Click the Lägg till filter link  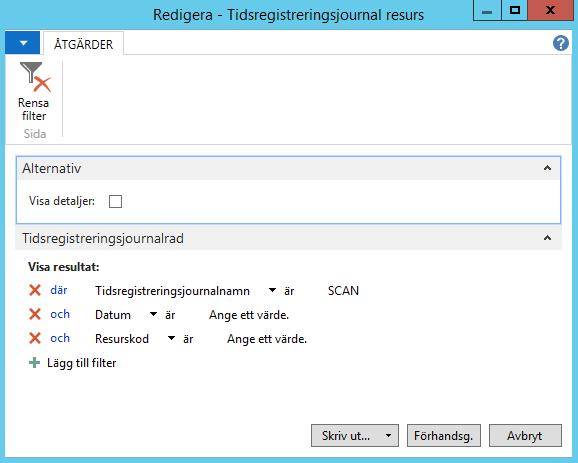coord(81,363)
